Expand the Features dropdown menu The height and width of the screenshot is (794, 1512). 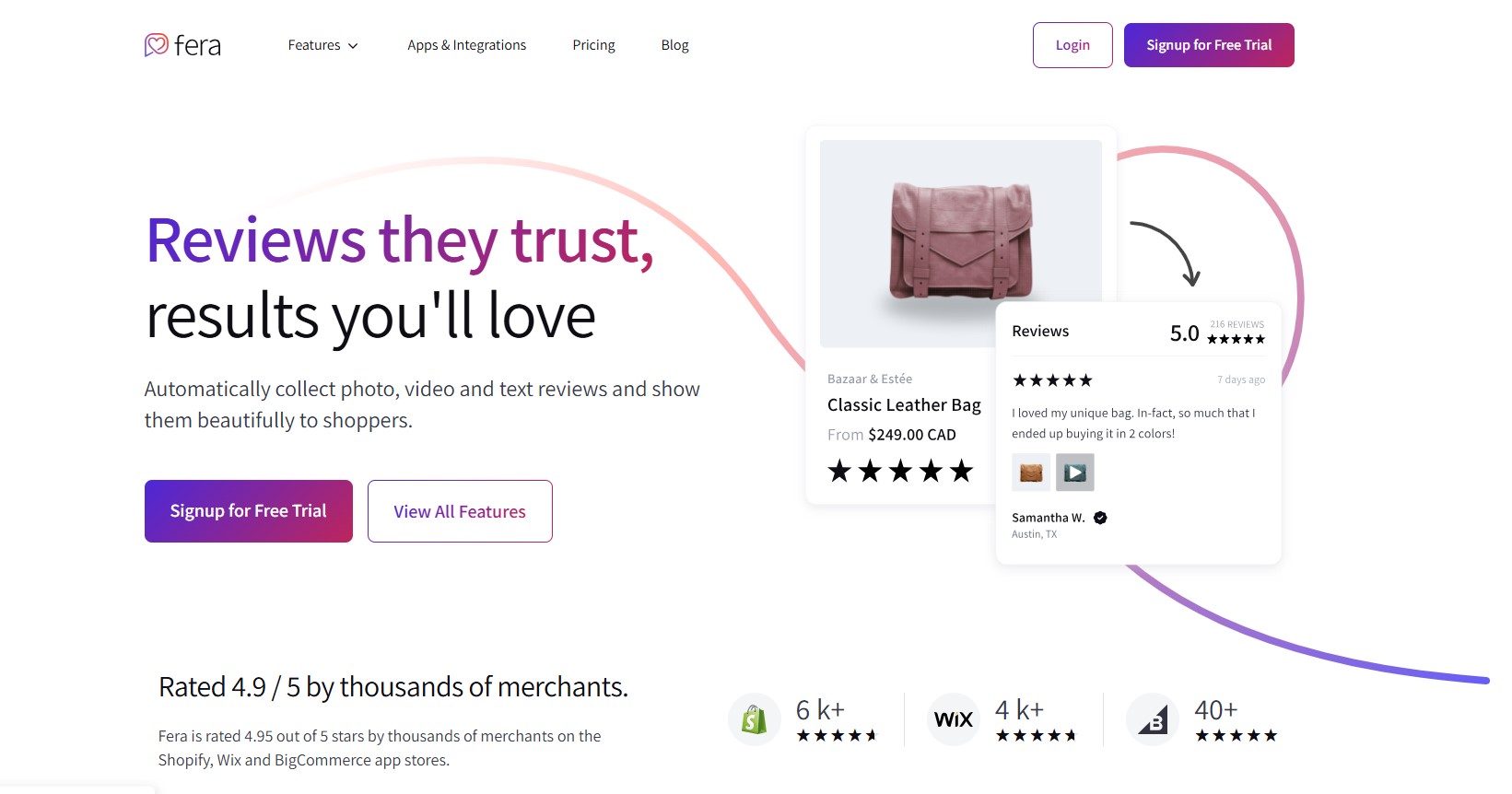pos(323,45)
